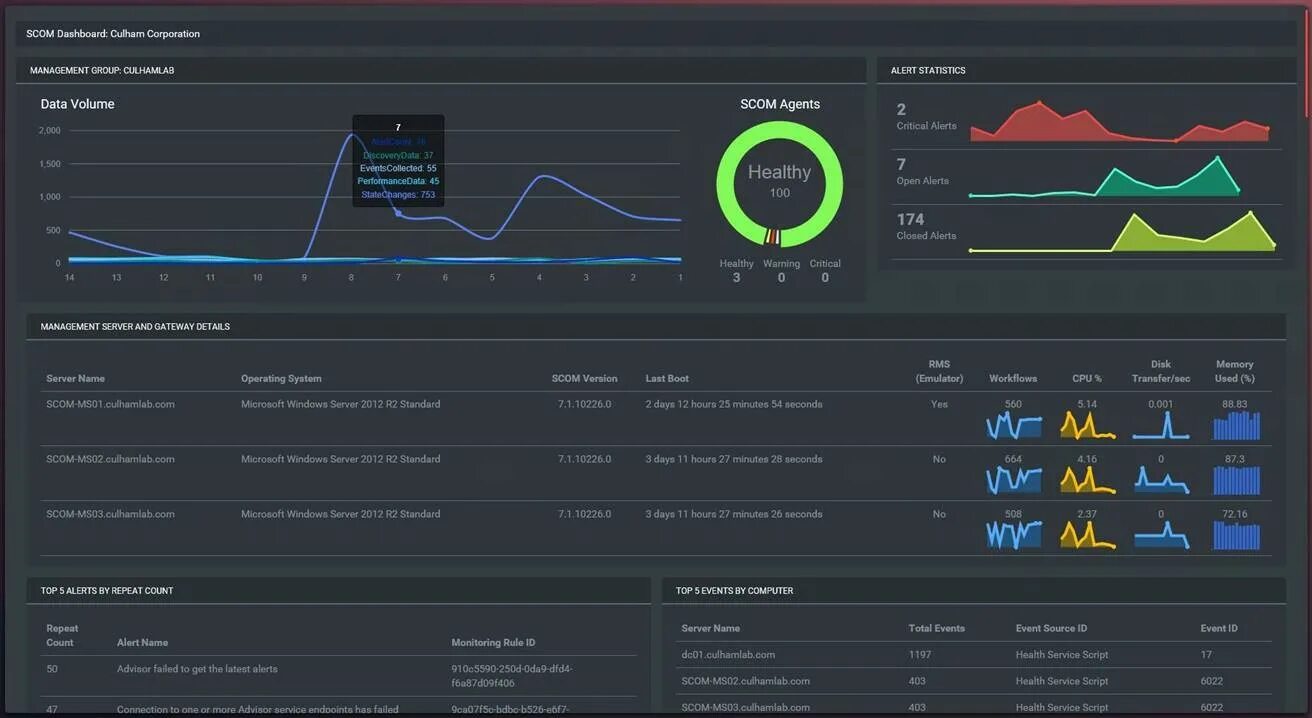Click the Workflows sparkline for SCOM-MS01
1312x718 pixels.
1014,426
